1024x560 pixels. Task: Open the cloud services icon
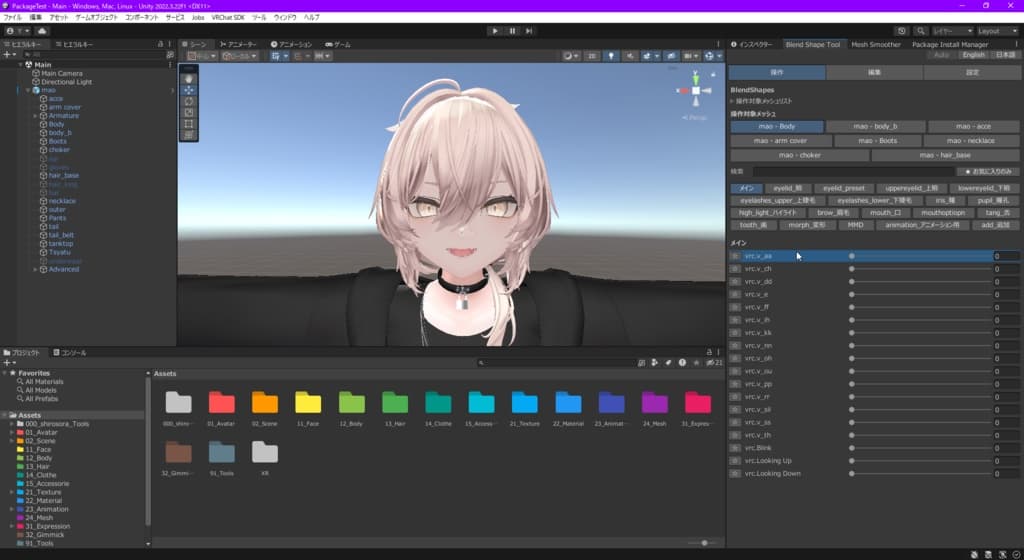(x=42, y=31)
